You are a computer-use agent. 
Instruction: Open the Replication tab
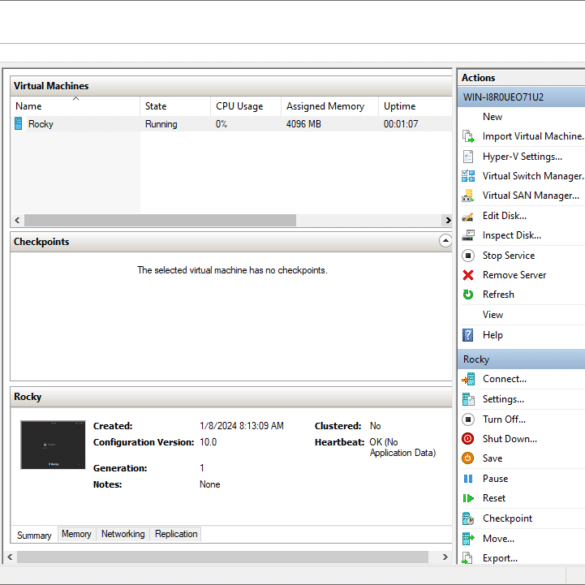[176, 534]
